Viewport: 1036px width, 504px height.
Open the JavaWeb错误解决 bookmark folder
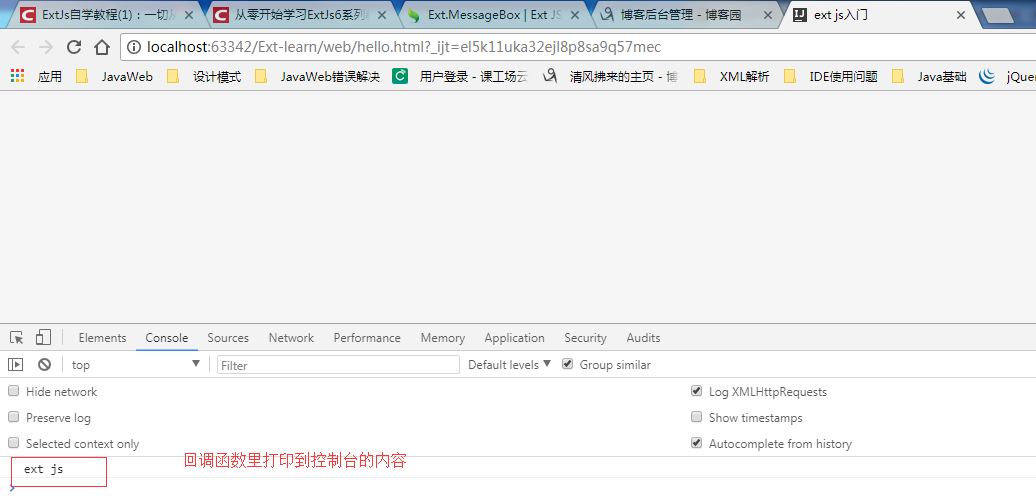tap(317, 77)
